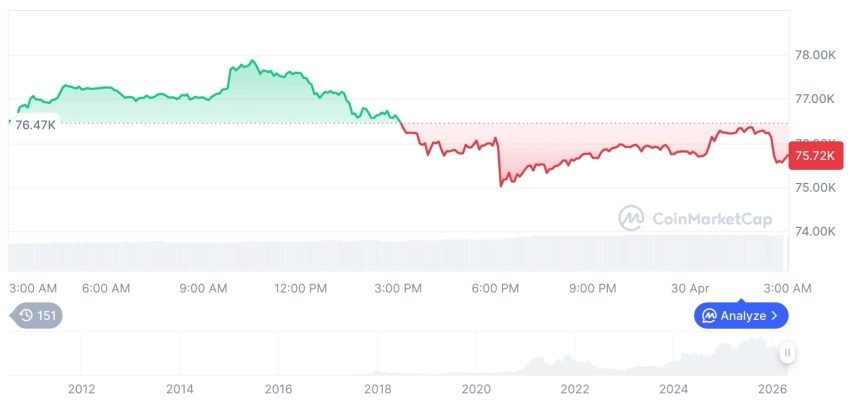Click the 2024 label on the overview timeline
Image resolution: width=860 pixels, height=401 pixels.
674,389
